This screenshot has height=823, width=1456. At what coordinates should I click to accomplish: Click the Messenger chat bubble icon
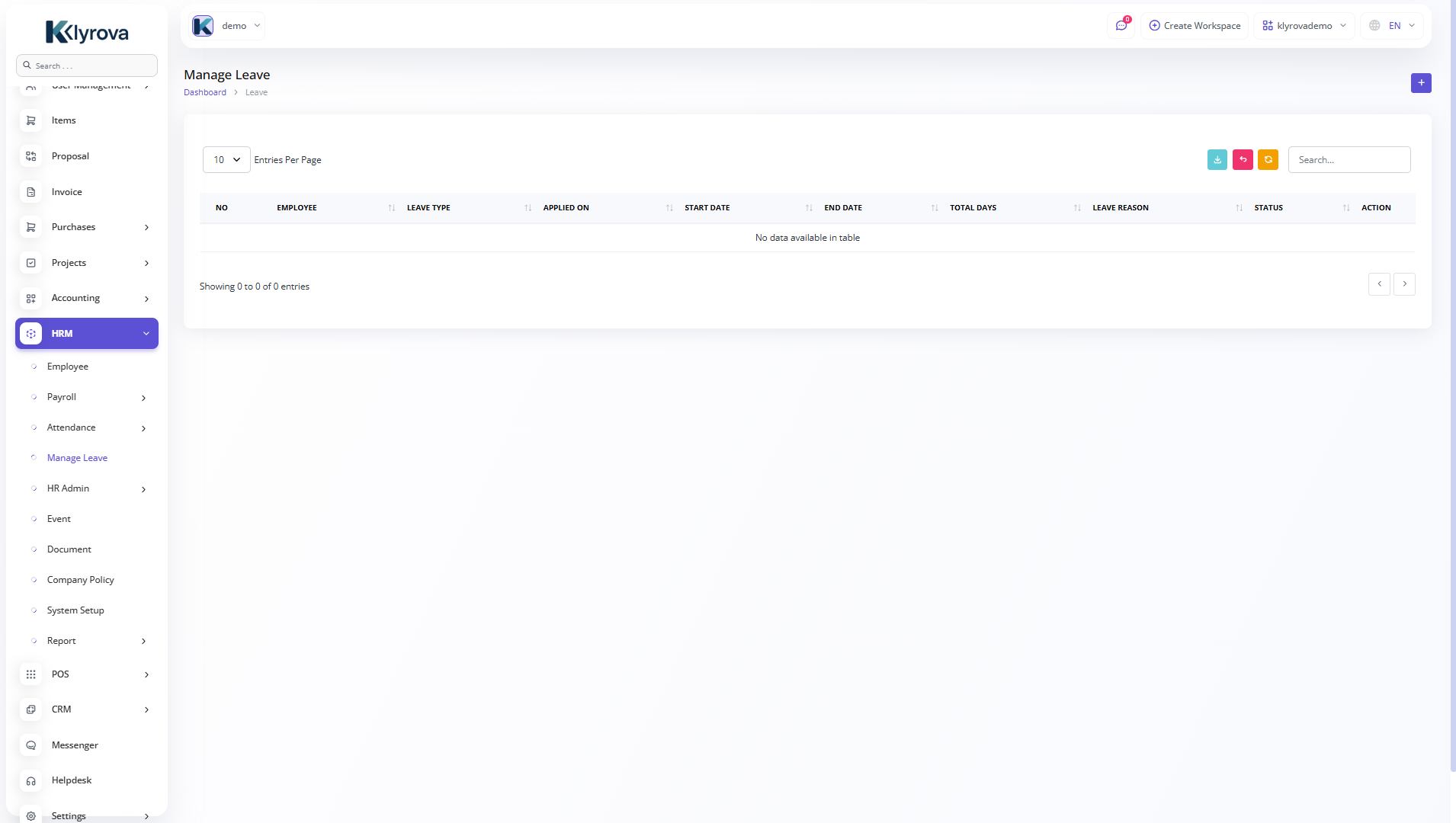[31, 745]
